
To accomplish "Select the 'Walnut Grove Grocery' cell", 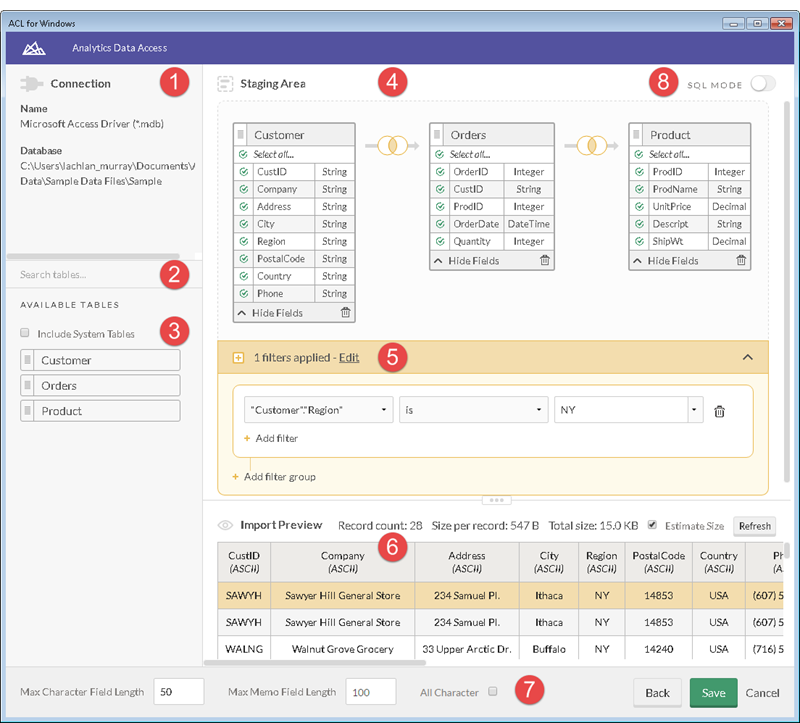I will tap(342, 649).
